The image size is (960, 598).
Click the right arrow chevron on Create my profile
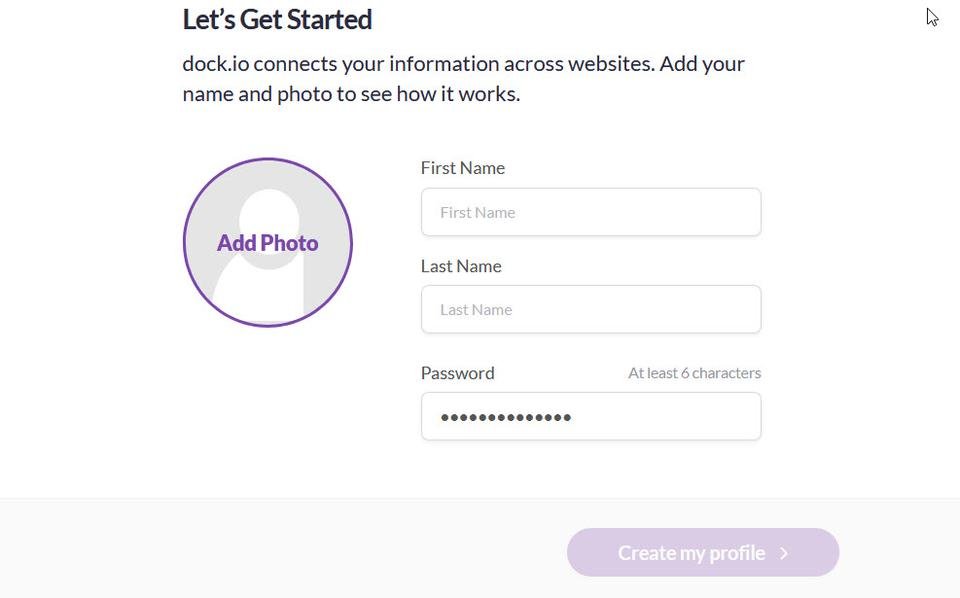[784, 553]
